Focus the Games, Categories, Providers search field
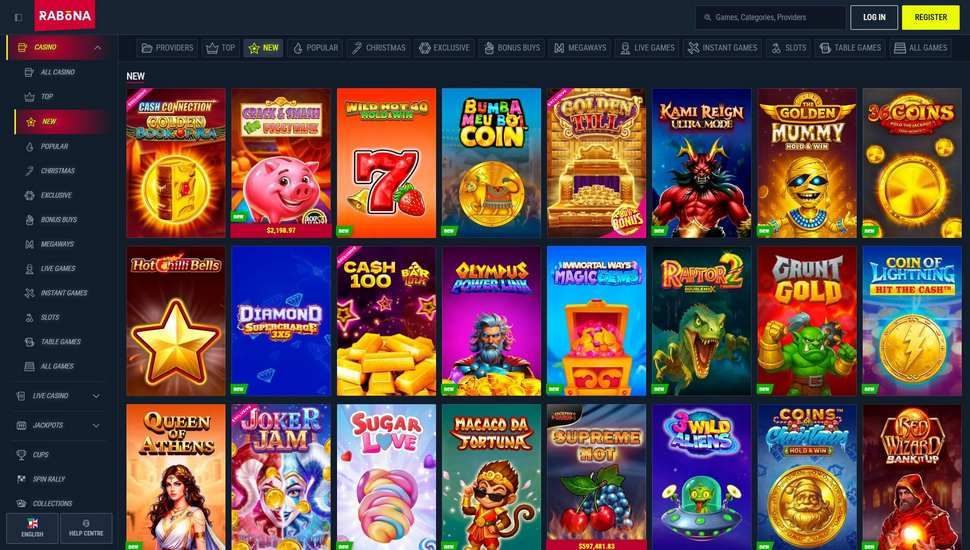 (770, 17)
